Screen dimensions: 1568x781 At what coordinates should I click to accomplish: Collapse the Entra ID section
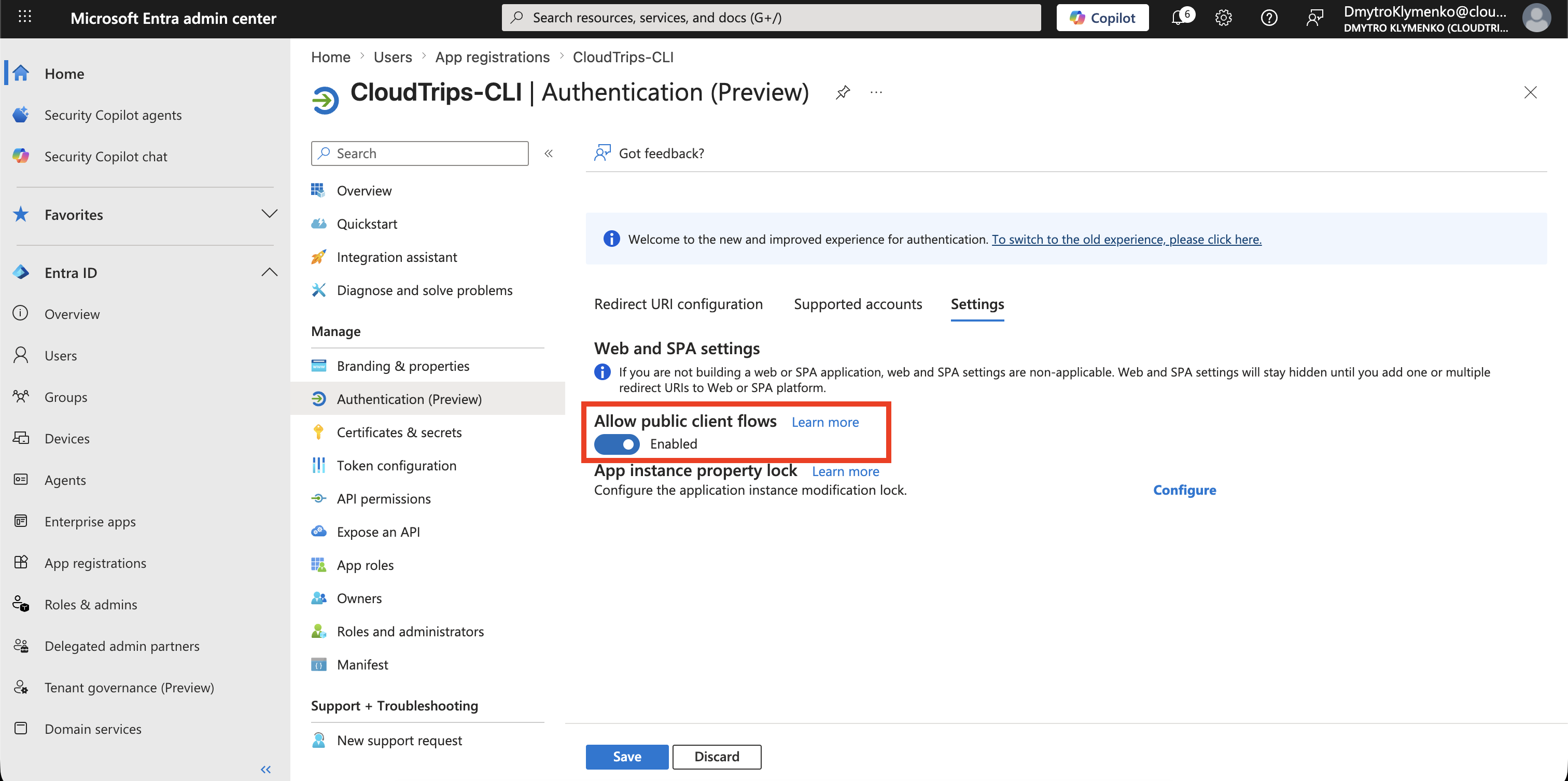tap(269, 272)
